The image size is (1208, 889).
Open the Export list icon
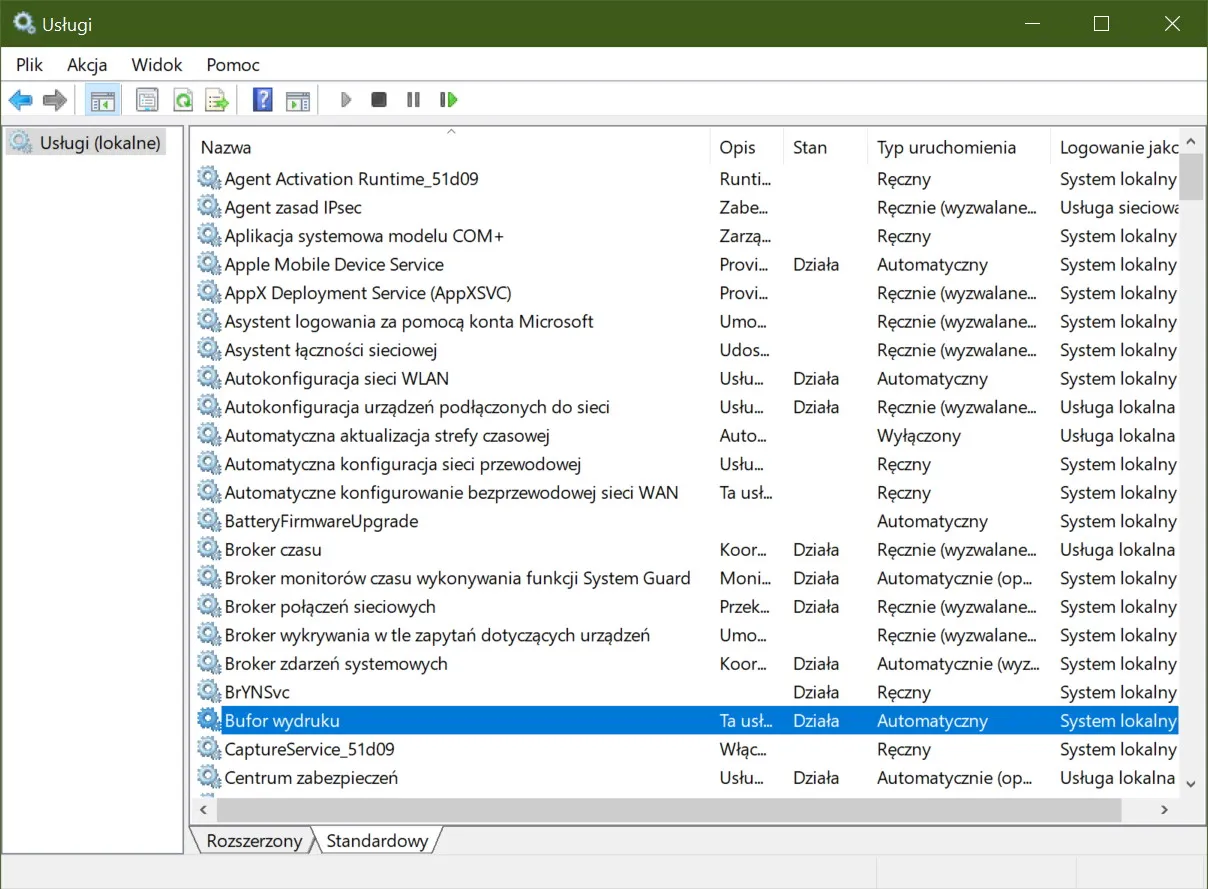pos(217,99)
